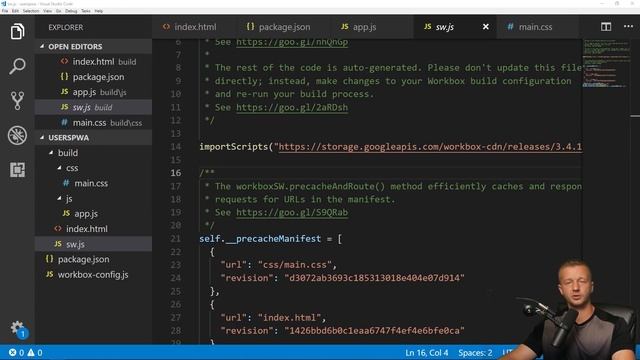This screenshot has height=360, width=640.
Task: Follow the goo.gl/2aRDsh link
Action: pyautogui.click(x=292, y=107)
